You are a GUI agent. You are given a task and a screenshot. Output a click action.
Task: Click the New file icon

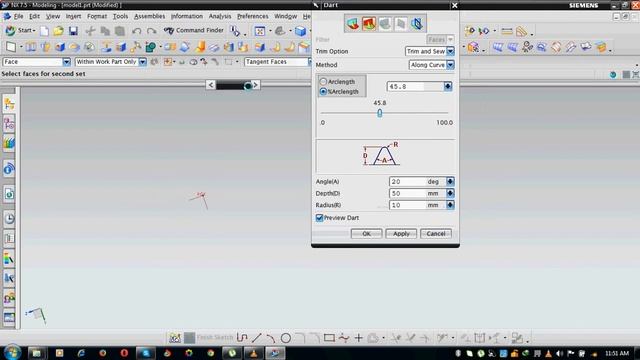(44, 31)
